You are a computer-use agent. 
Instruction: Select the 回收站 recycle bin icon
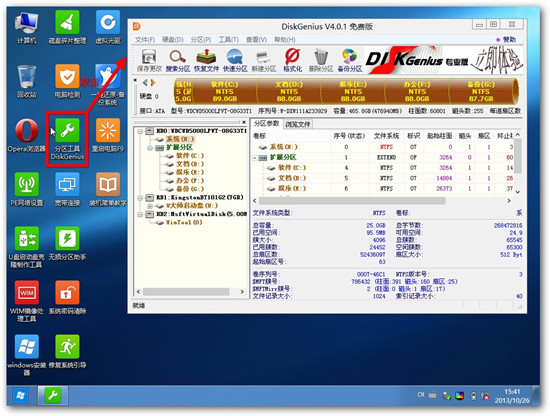click(x=27, y=81)
